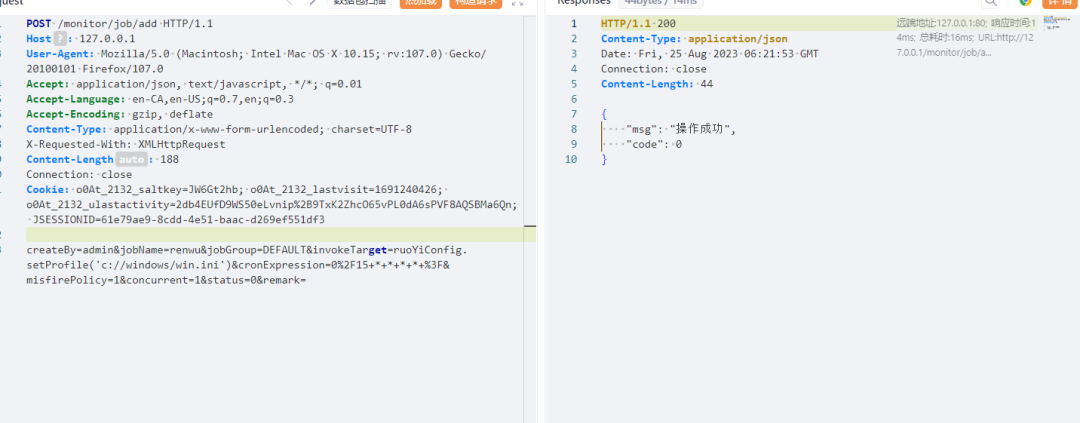Click the 数据包扫描 packet scan button
This screenshot has height=423, width=1080.
point(360,3)
